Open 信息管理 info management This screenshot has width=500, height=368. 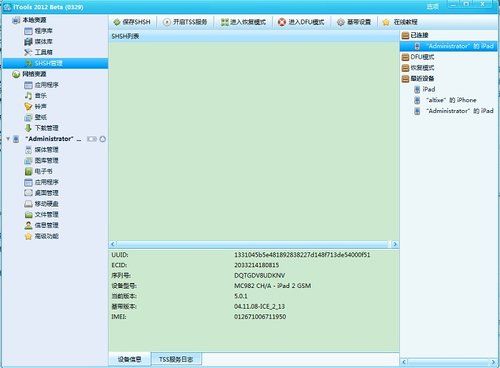[x=41, y=225]
